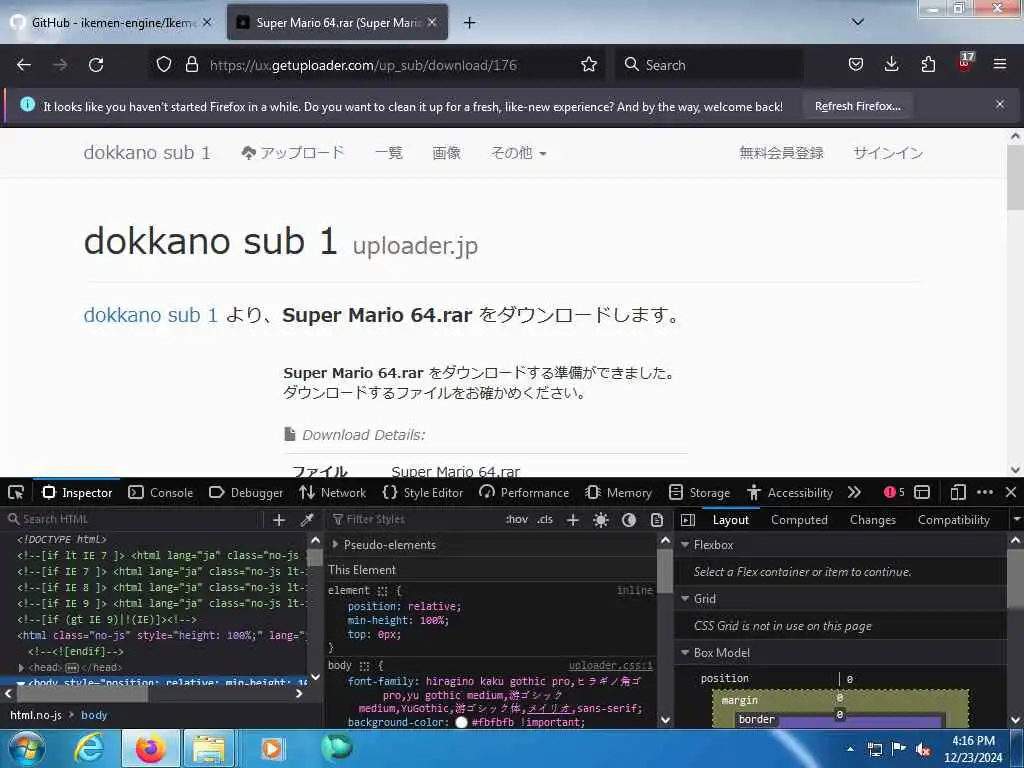The width and height of the screenshot is (1024, 768).
Task: Toggle light color scheme simulation
Action: (601, 520)
